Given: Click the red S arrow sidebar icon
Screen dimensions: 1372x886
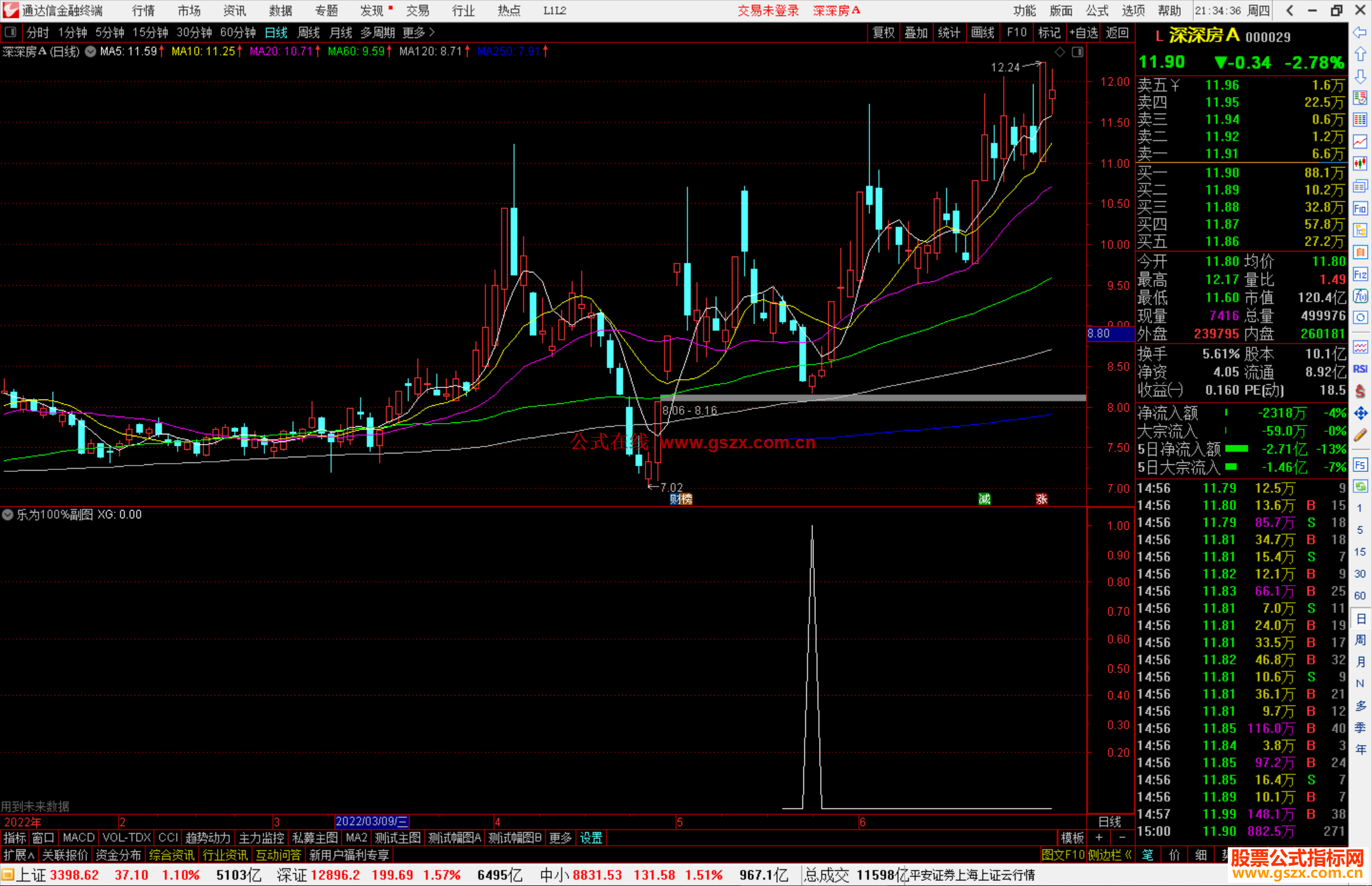Looking at the screenshot, I should pos(1360,391).
